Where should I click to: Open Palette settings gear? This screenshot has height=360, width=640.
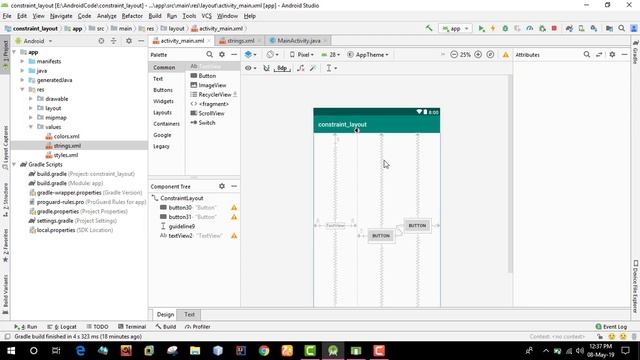coord(222,54)
